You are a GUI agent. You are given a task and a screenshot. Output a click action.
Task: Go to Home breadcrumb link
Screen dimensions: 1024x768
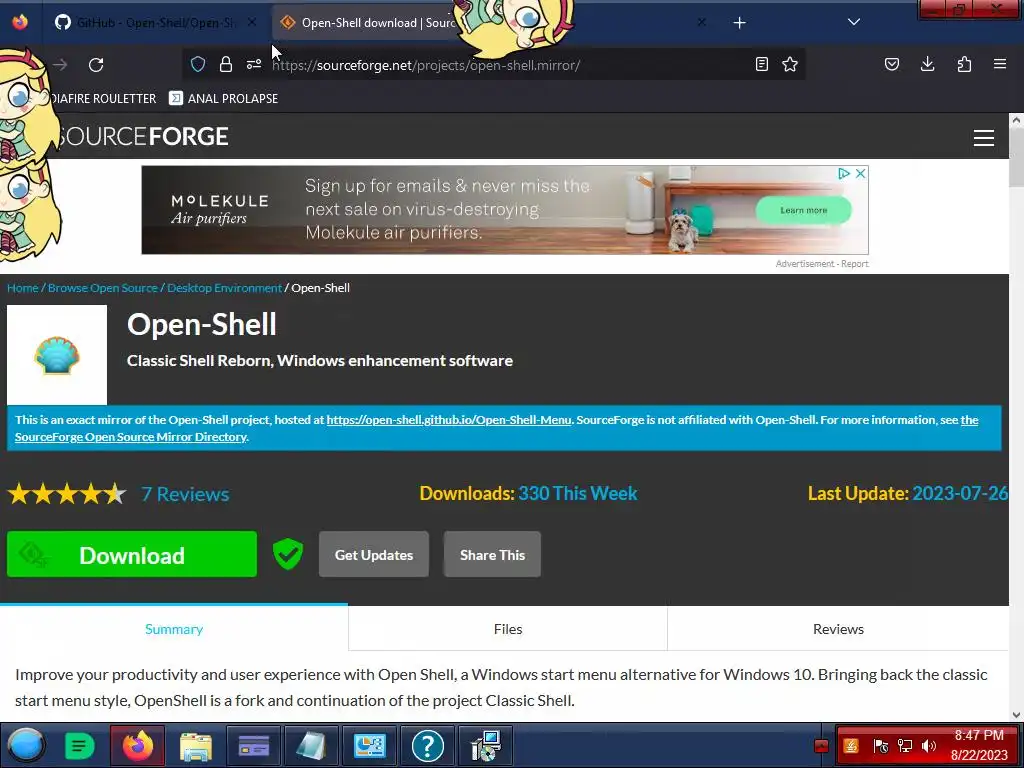[x=23, y=288]
